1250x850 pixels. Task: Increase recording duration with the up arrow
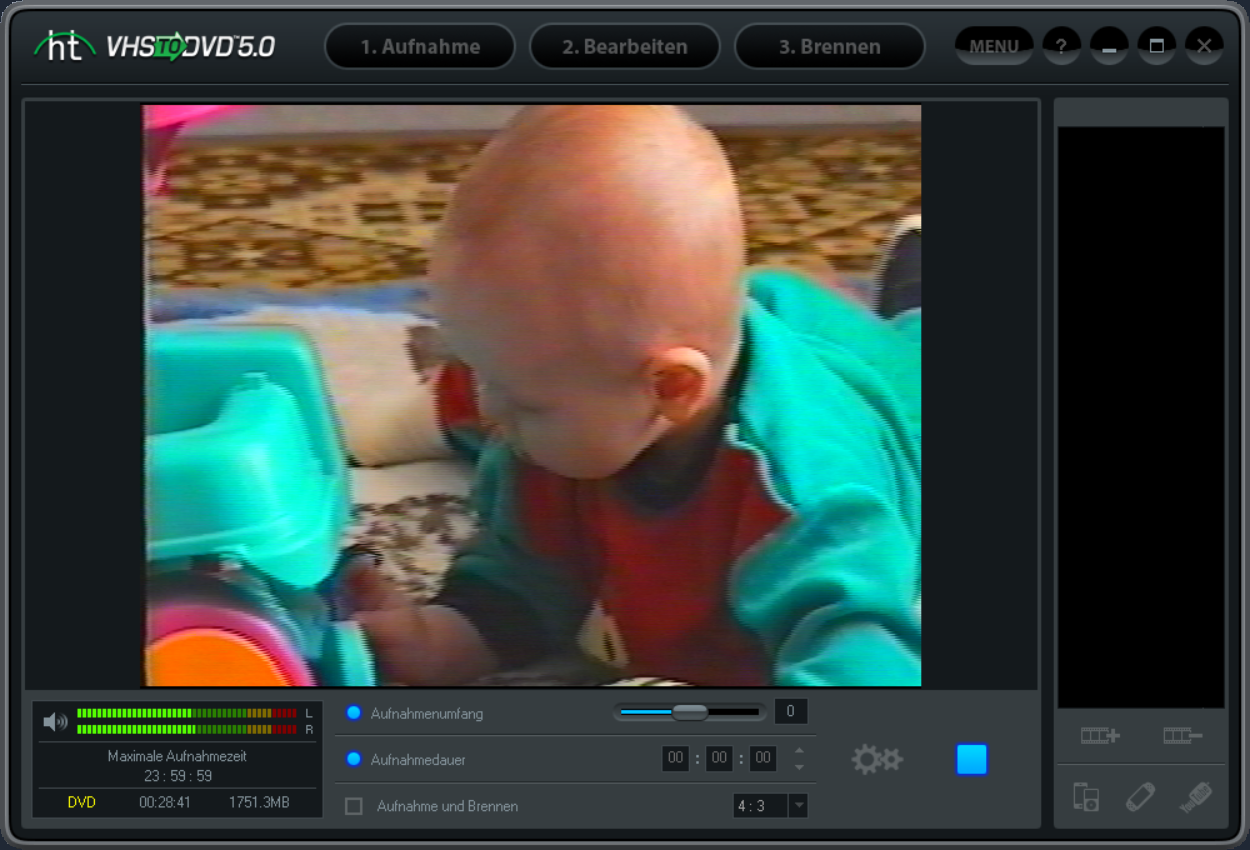click(799, 750)
